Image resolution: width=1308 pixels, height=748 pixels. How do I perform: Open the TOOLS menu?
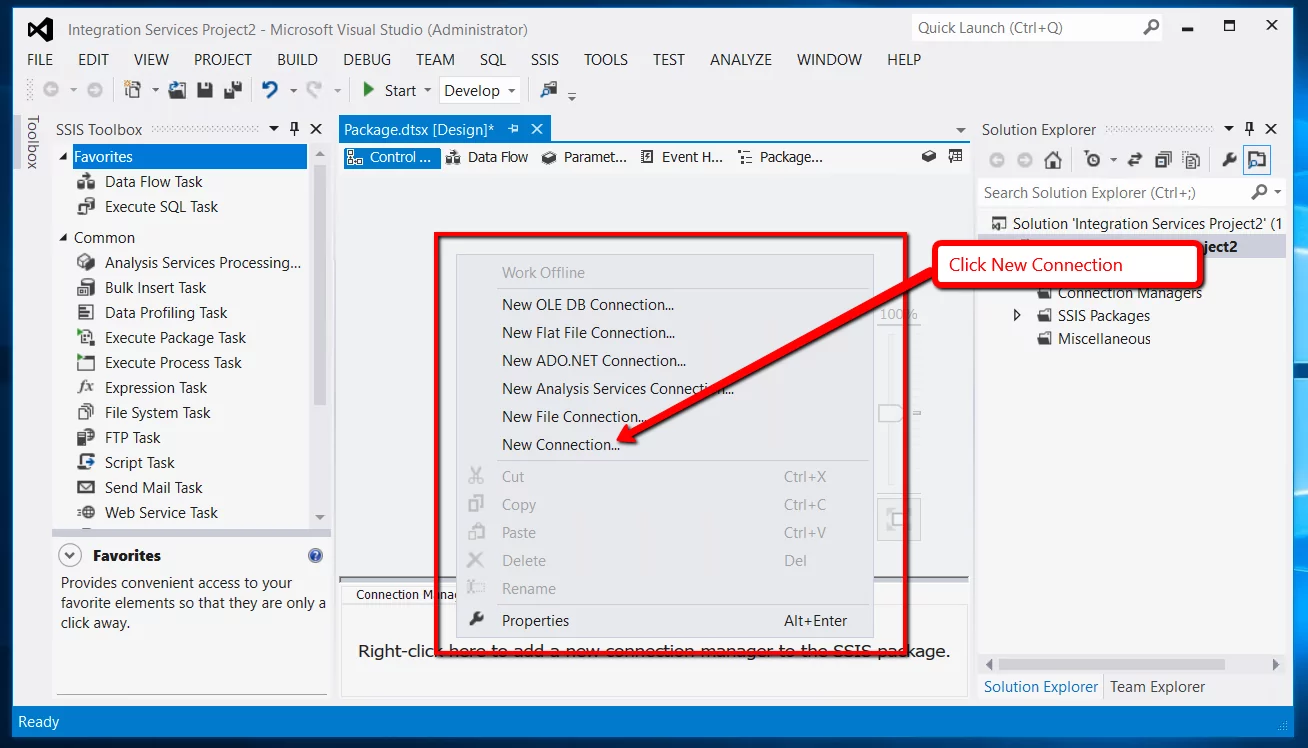click(x=606, y=60)
